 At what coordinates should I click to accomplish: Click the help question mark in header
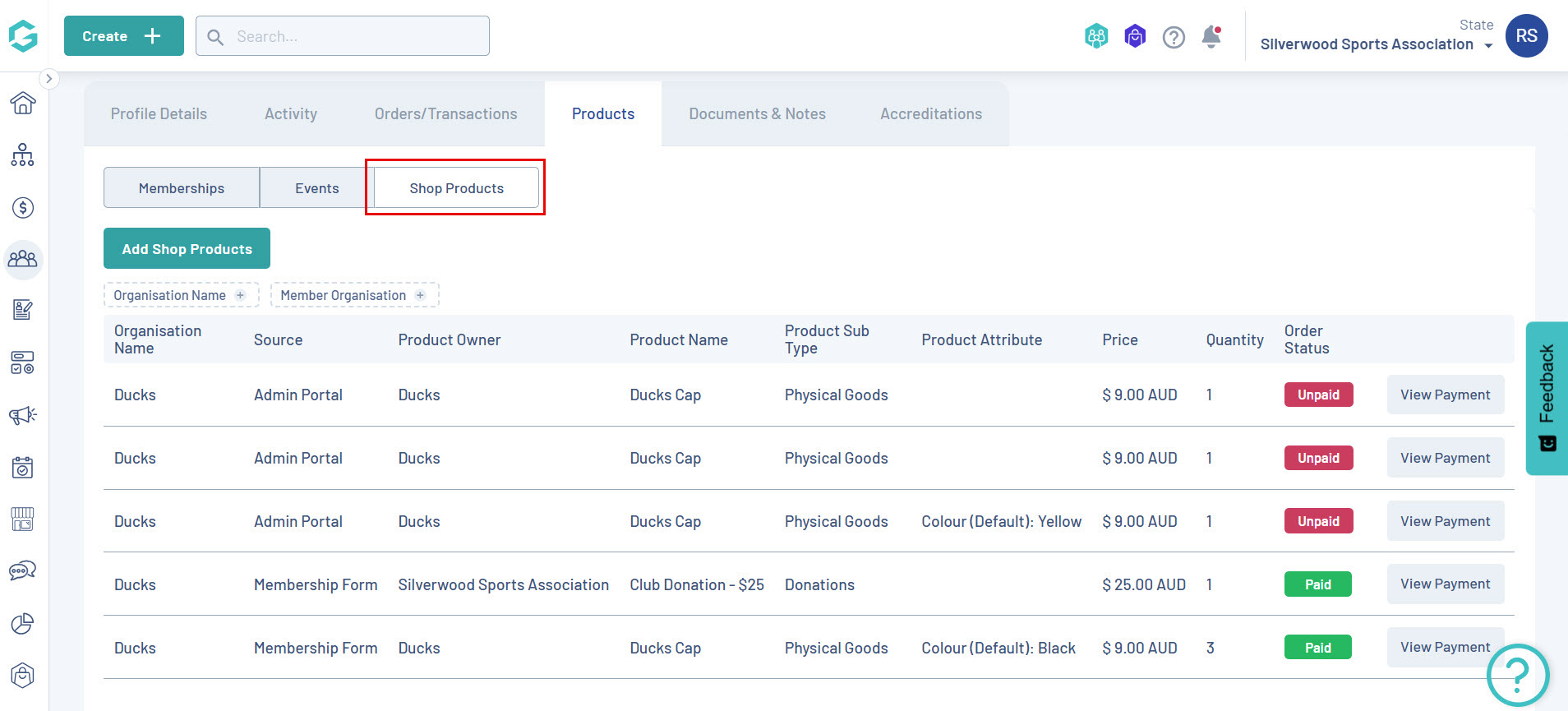coord(1174,37)
